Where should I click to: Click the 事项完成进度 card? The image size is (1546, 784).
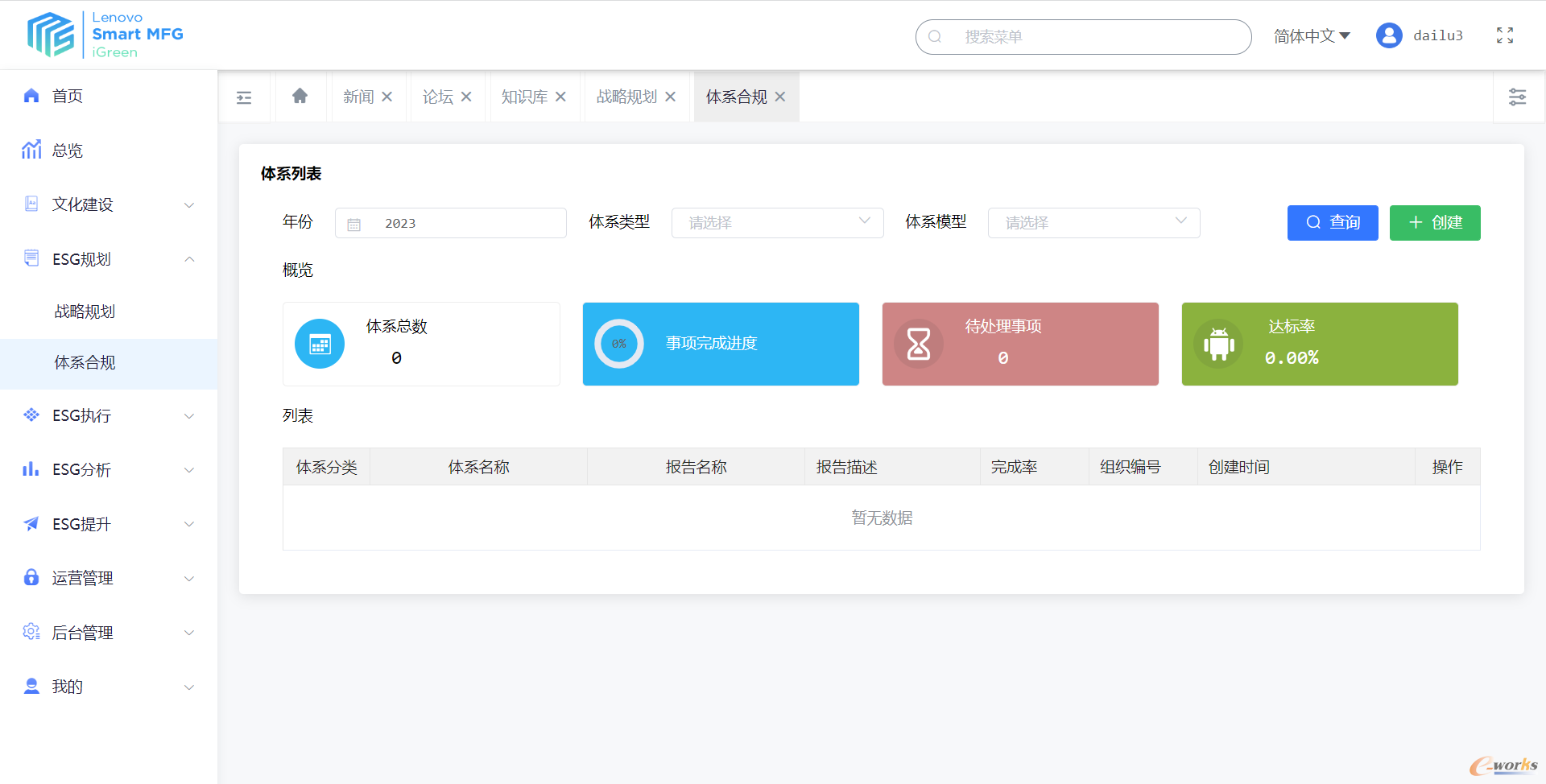(721, 344)
